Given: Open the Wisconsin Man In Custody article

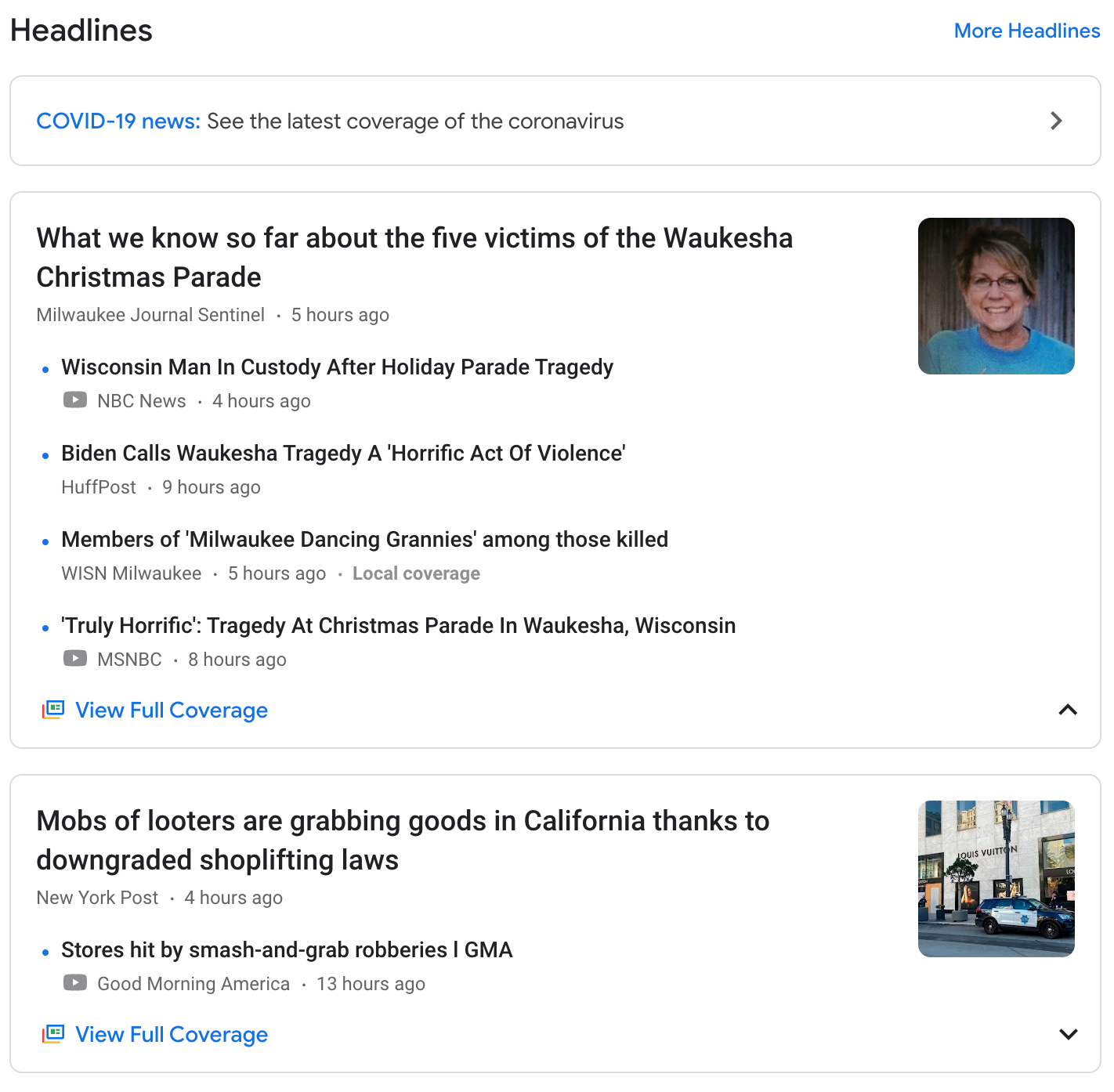Looking at the screenshot, I should click(337, 367).
